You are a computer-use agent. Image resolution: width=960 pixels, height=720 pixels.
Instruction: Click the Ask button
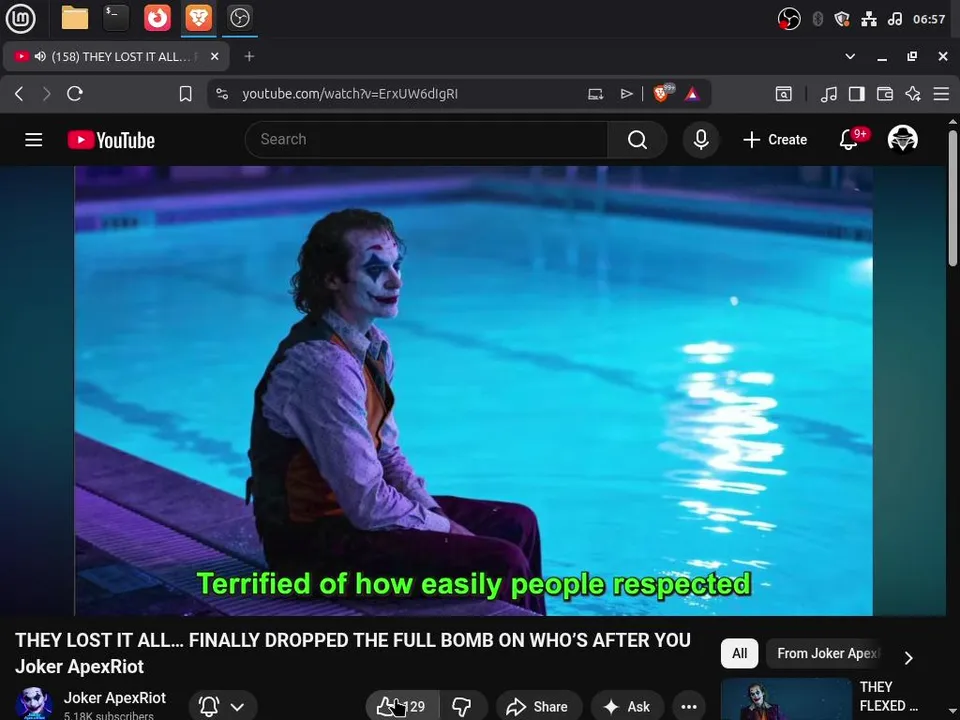point(627,706)
